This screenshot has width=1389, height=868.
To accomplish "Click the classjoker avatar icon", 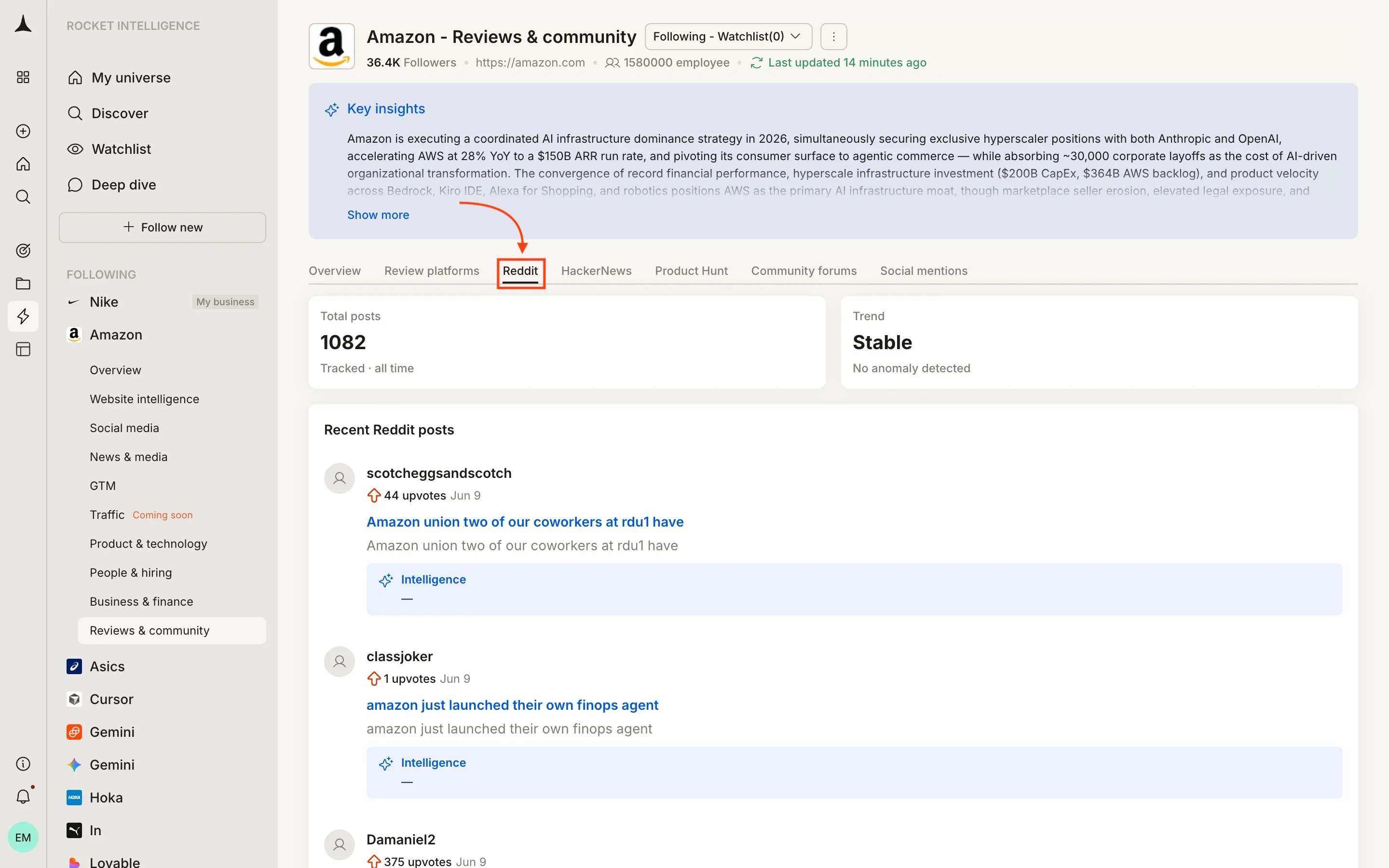I will 340,661.
